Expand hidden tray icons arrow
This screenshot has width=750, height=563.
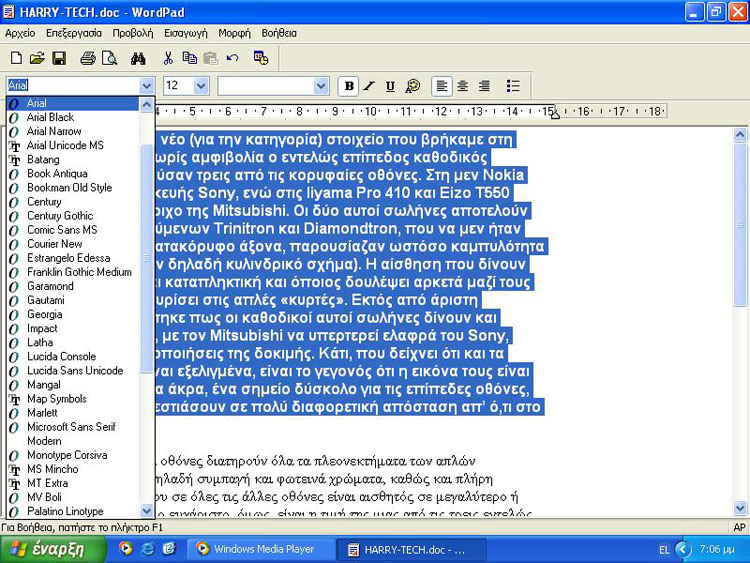coord(683,549)
